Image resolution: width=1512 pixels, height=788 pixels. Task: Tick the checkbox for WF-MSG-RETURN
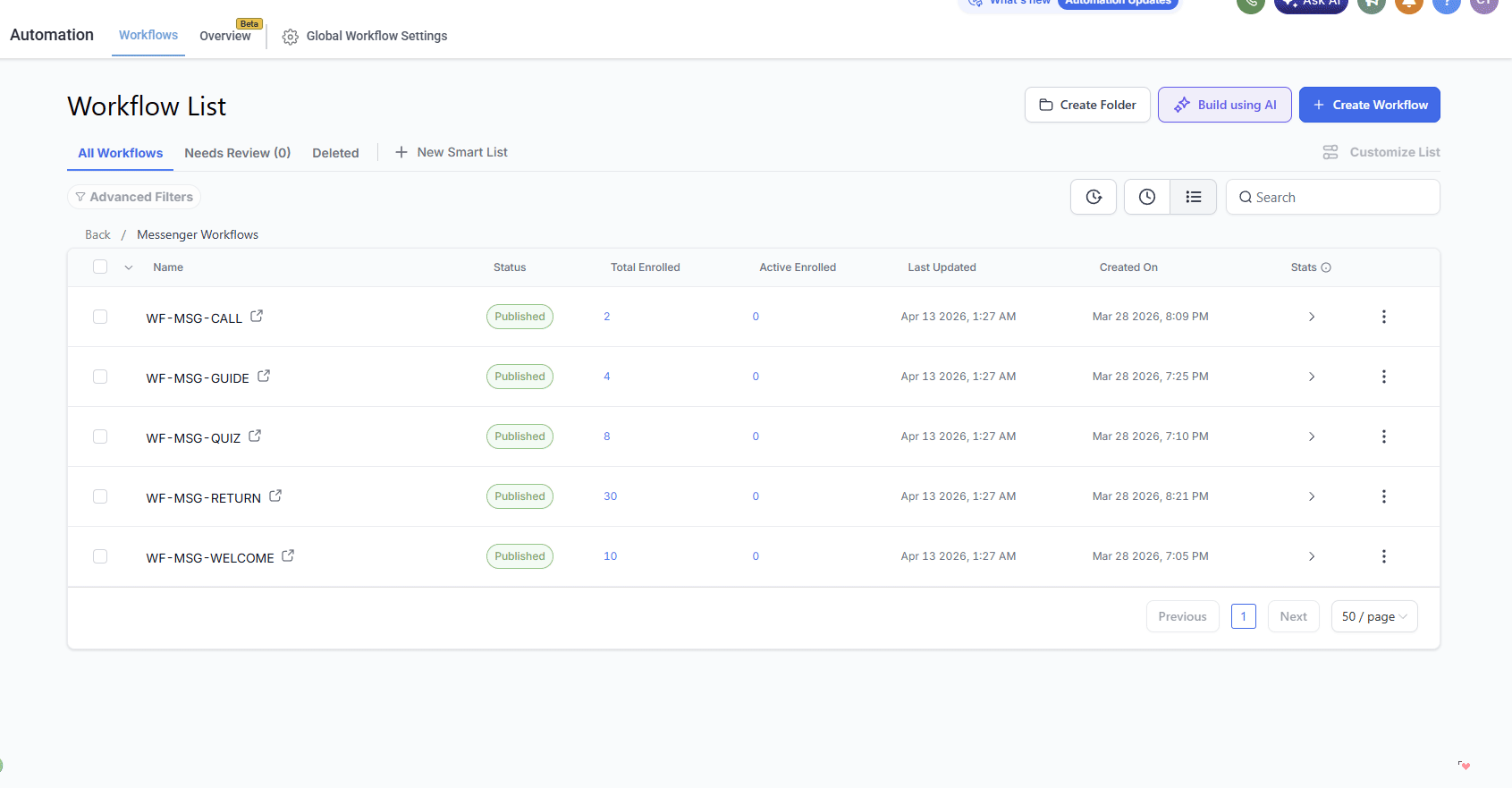[100, 496]
